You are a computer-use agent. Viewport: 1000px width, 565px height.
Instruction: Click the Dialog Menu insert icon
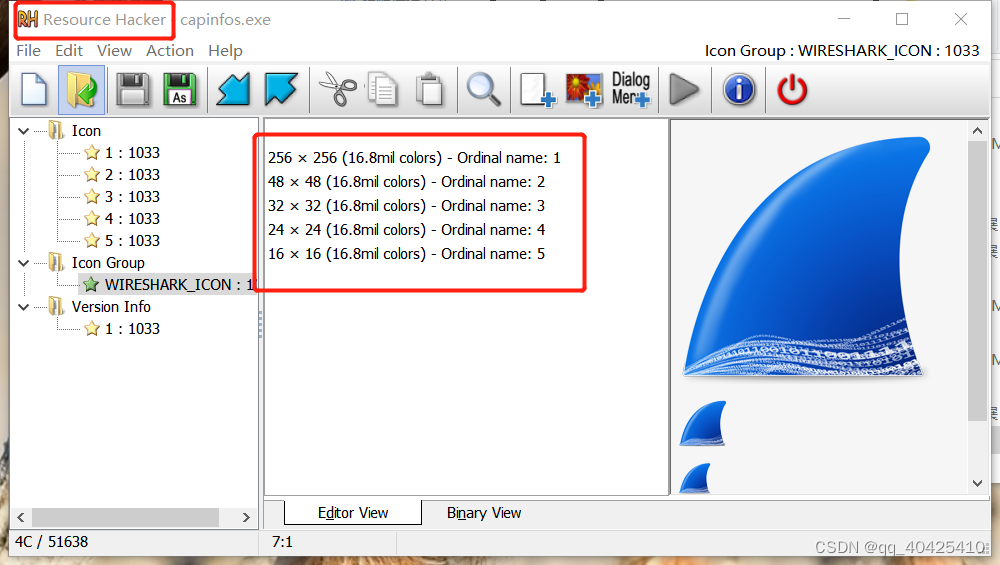coord(631,89)
